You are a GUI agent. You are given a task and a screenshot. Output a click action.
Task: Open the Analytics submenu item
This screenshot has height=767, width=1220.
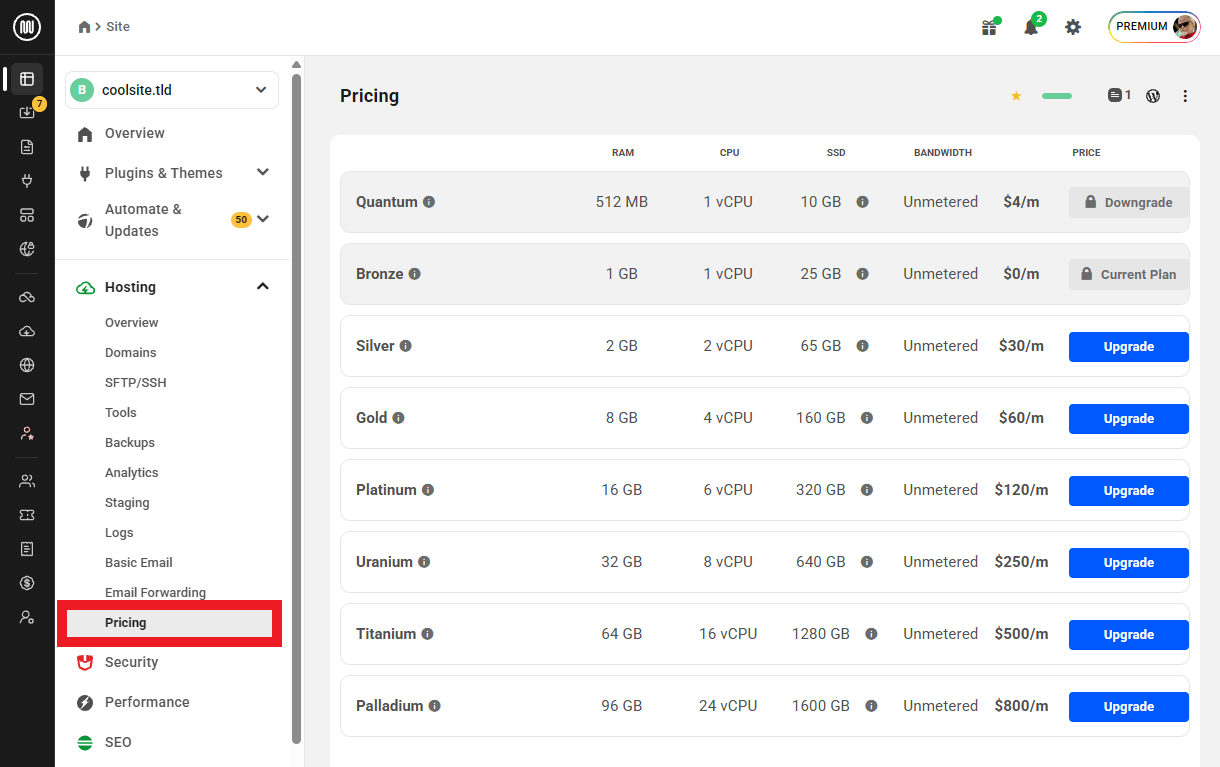coord(132,473)
